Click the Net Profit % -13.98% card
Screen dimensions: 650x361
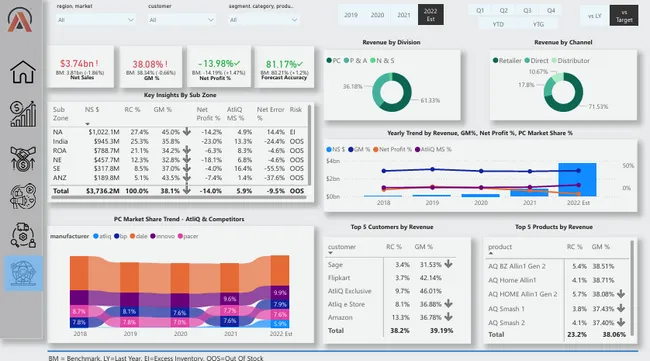(219, 67)
